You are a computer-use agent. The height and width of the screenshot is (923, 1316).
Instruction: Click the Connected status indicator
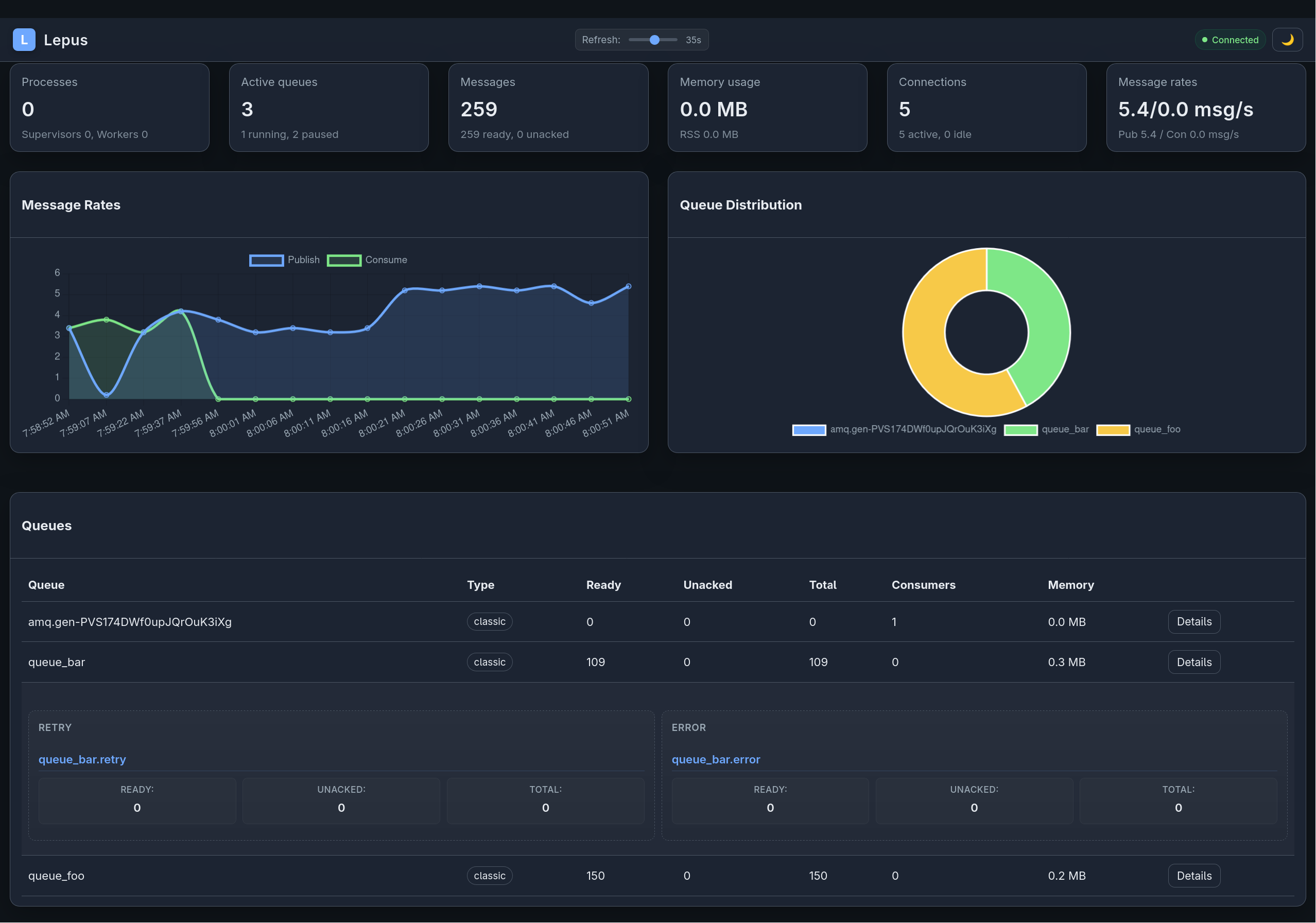pos(1230,40)
